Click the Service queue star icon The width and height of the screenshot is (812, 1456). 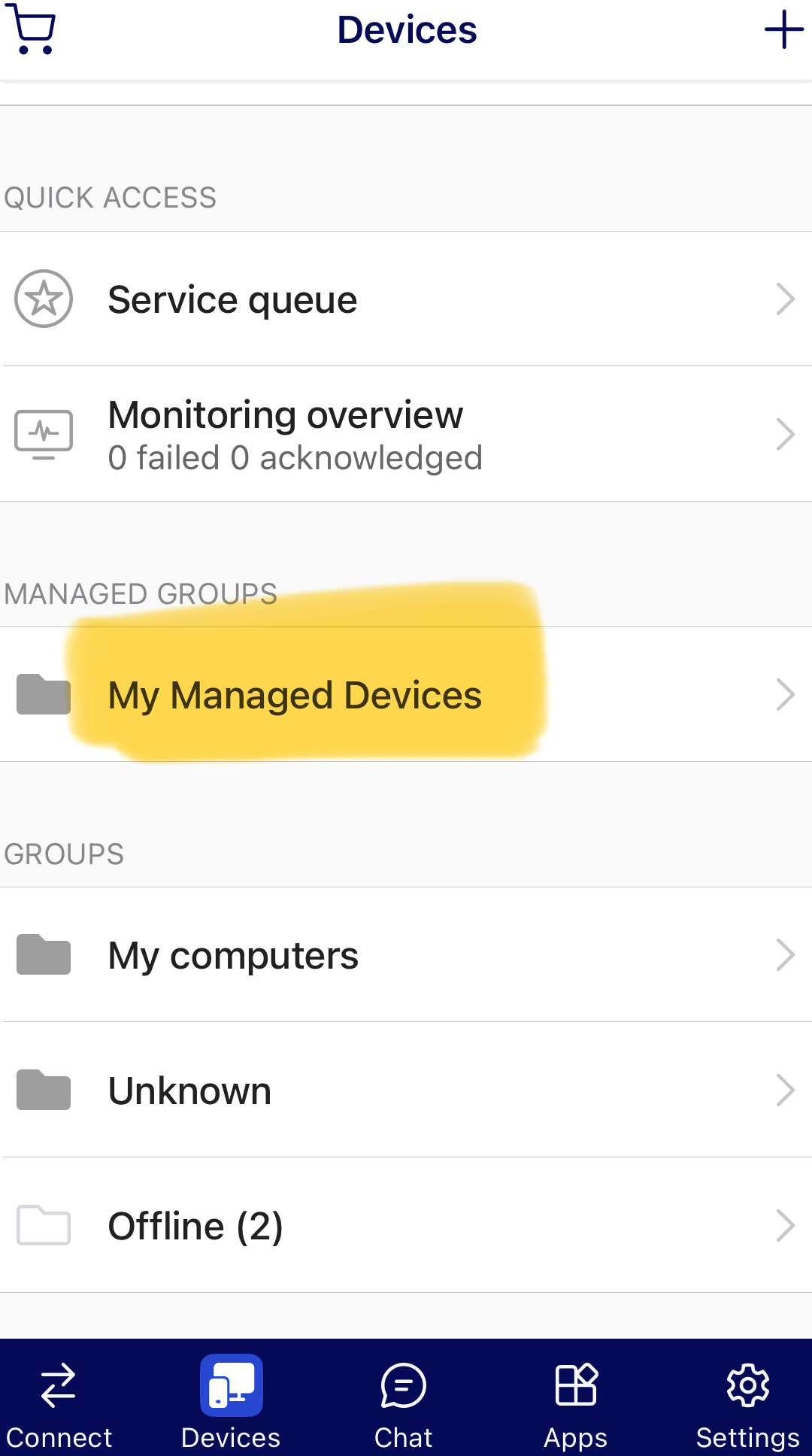click(44, 299)
